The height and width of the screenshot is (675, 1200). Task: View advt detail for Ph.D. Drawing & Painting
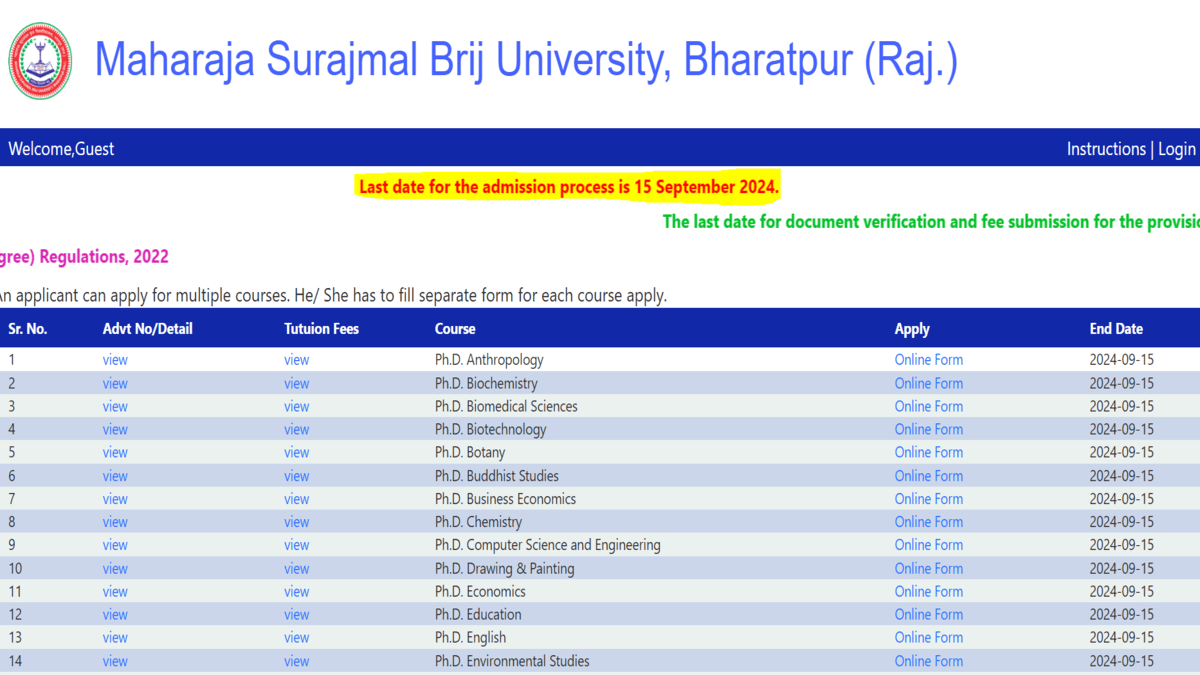[115, 569]
